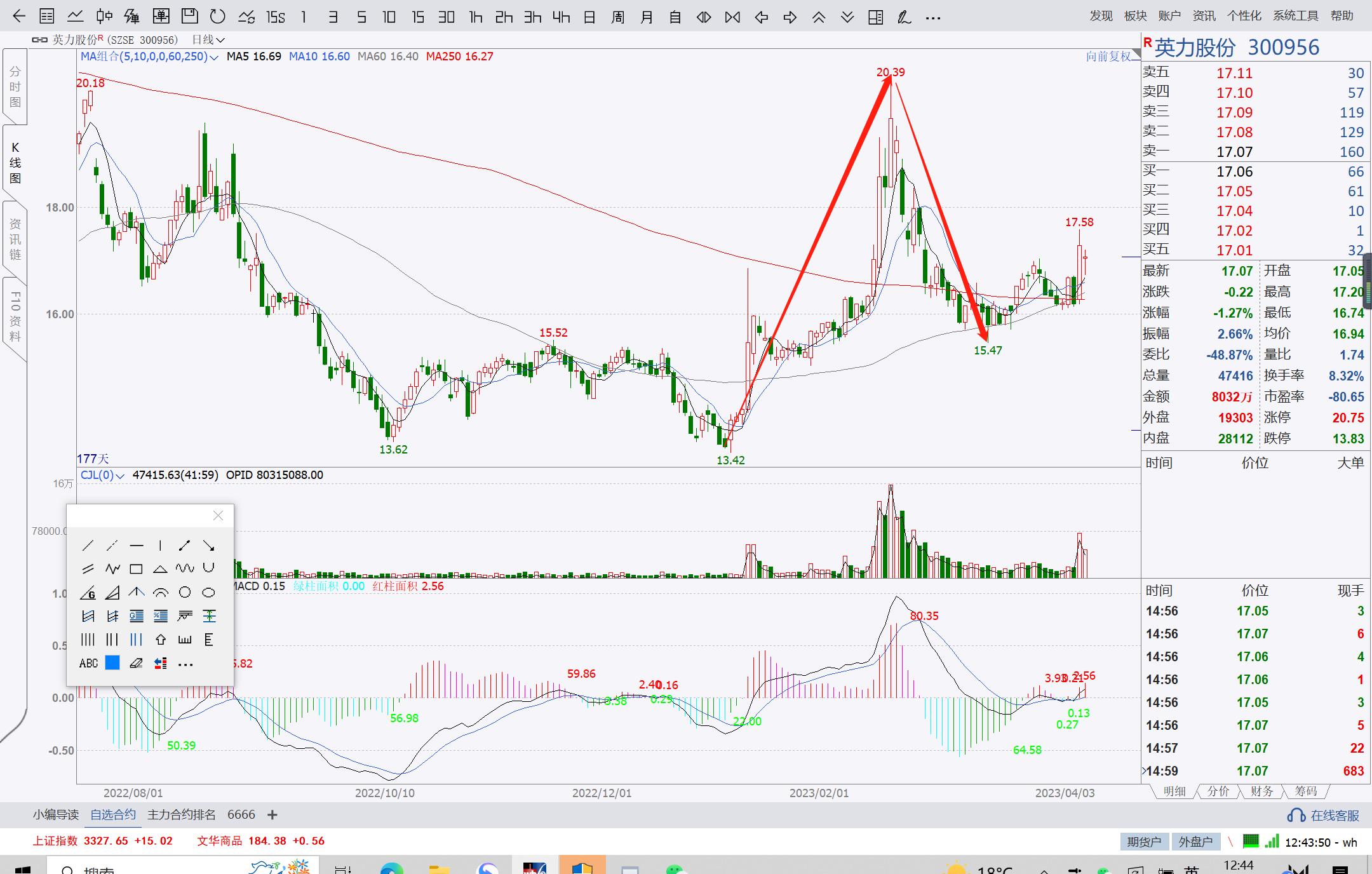Select the circle drawing tool
1372x874 pixels.
184,593
